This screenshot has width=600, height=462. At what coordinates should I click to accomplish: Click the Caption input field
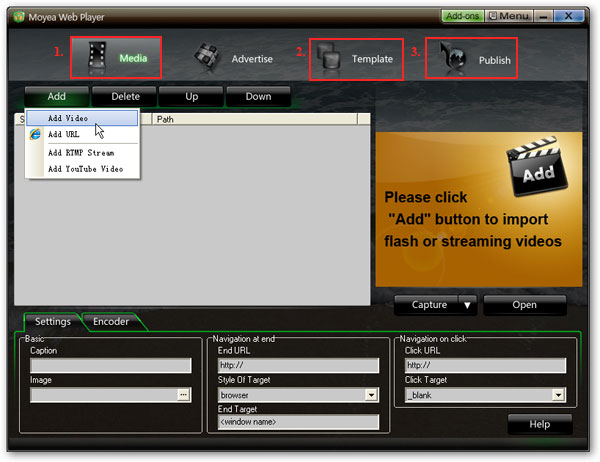point(111,366)
